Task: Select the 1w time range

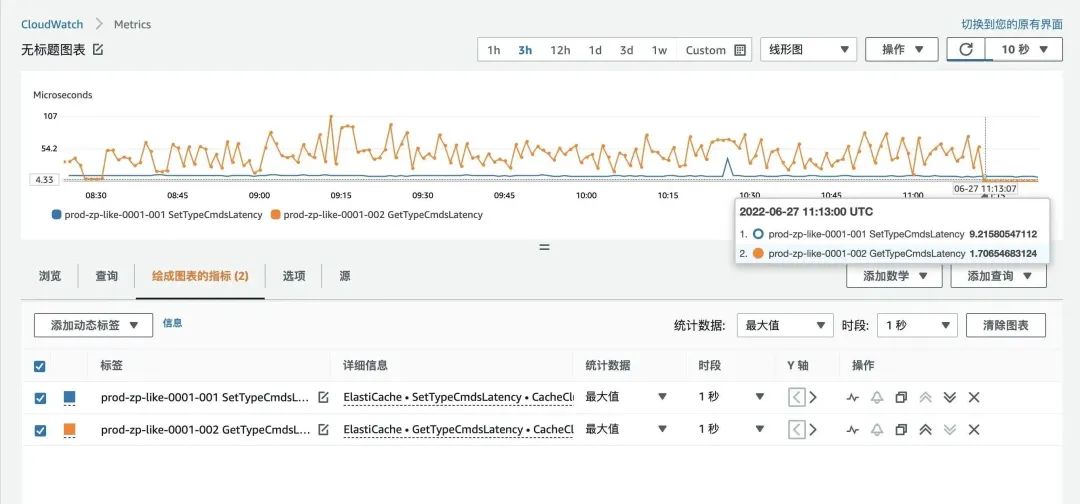Action: 659,50
